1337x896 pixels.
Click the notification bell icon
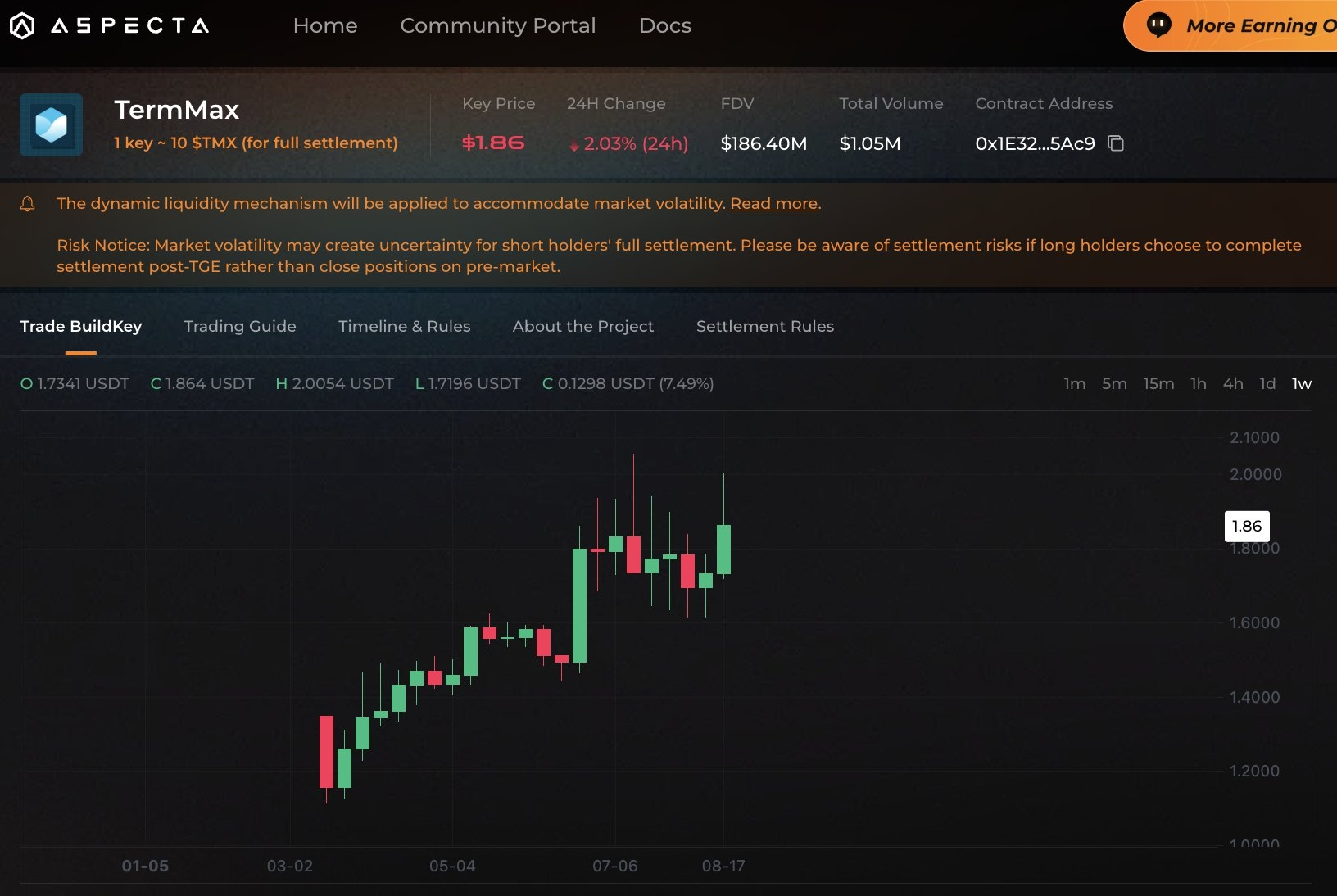click(28, 204)
